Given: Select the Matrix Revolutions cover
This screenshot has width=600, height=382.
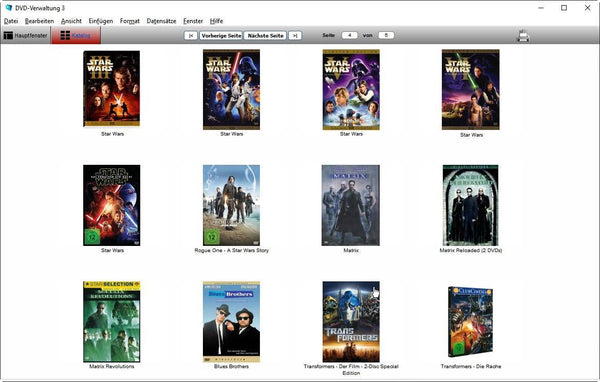Looking at the screenshot, I should [x=111, y=322].
